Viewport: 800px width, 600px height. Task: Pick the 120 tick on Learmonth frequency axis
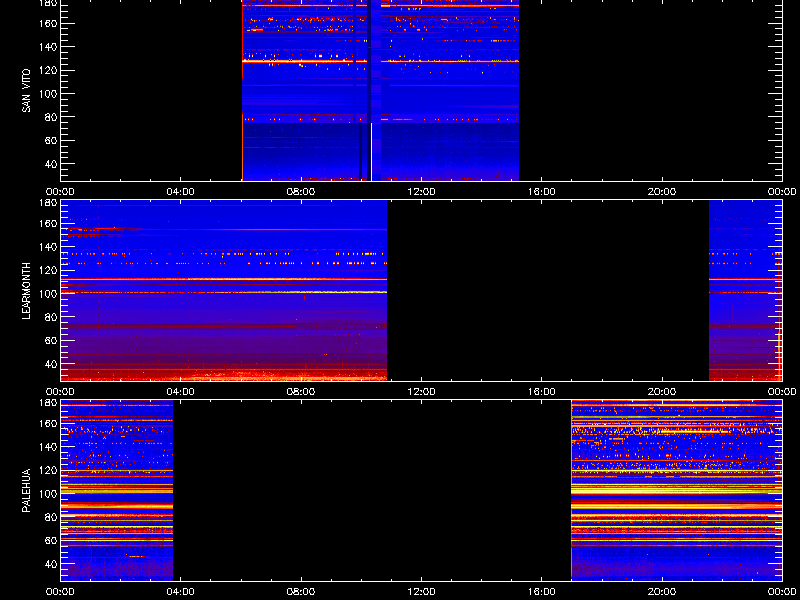tap(48, 270)
